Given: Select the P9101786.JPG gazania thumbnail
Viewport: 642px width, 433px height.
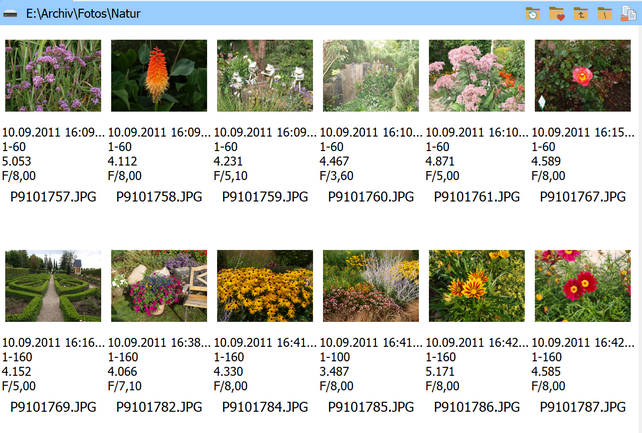Looking at the screenshot, I should pyautogui.click(x=477, y=285).
